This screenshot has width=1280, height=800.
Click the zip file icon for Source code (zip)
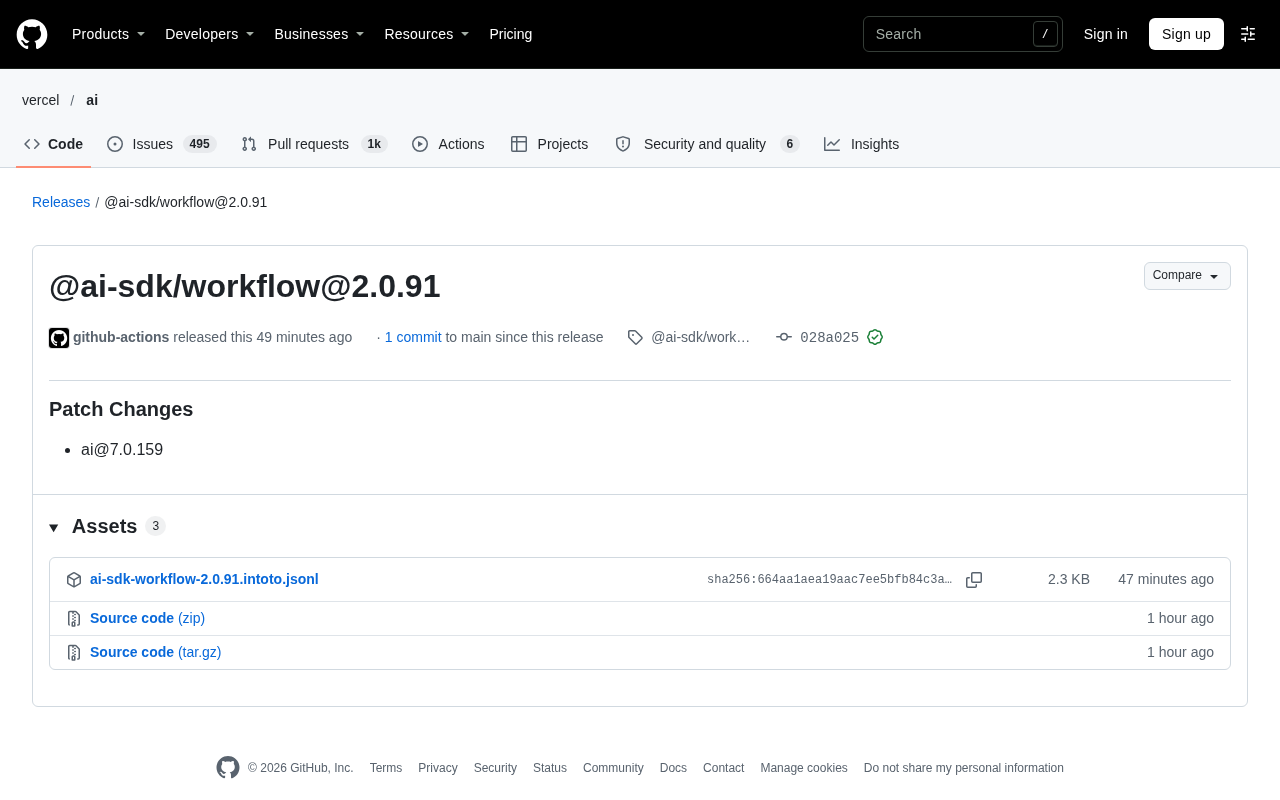(x=74, y=619)
